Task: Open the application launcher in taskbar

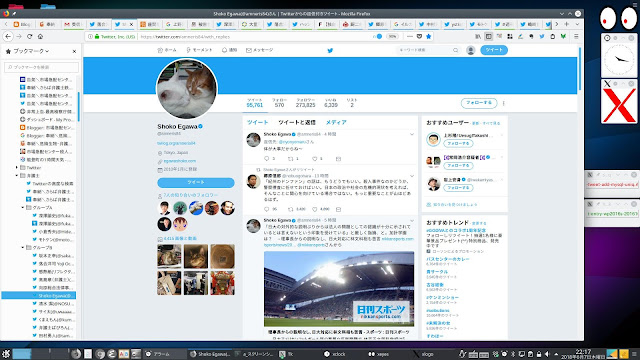Action: pyautogui.click(x=6, y=354)
